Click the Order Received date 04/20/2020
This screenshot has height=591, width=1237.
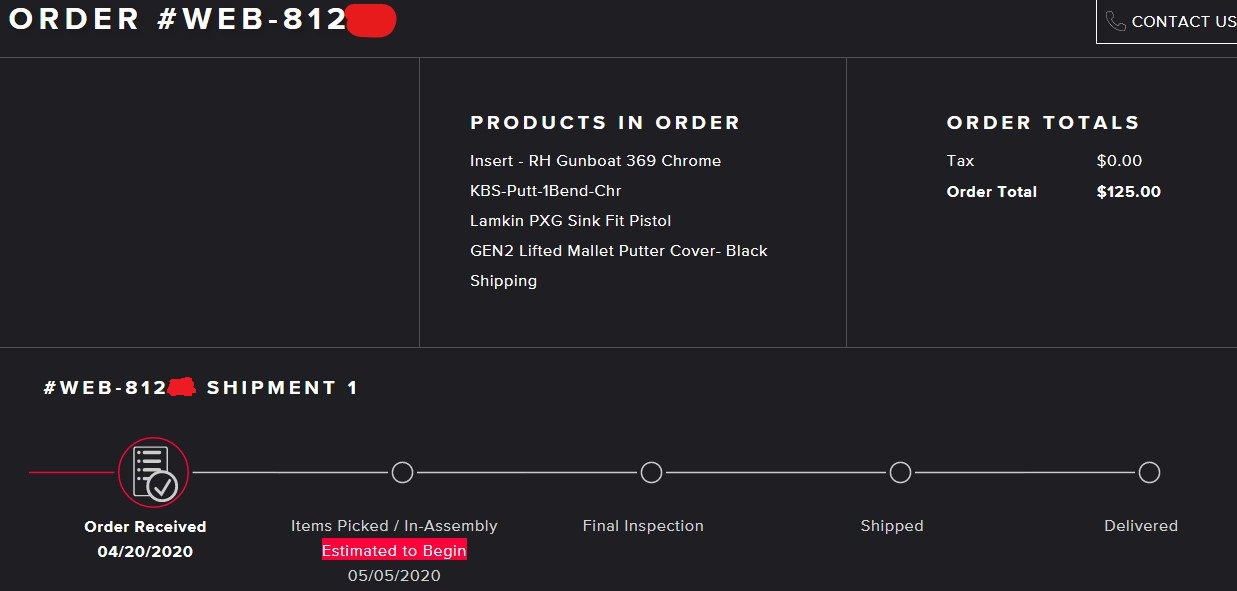(145, 551)
